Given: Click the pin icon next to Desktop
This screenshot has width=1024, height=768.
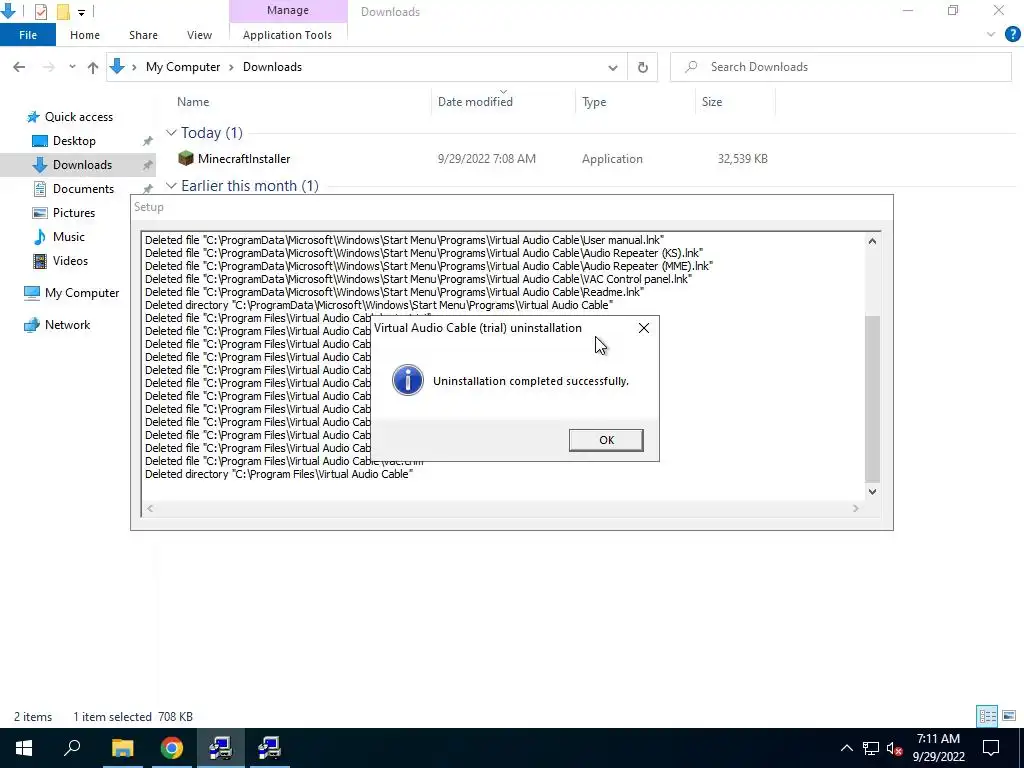Looking at the screenshot, I should tap(148, 141).
